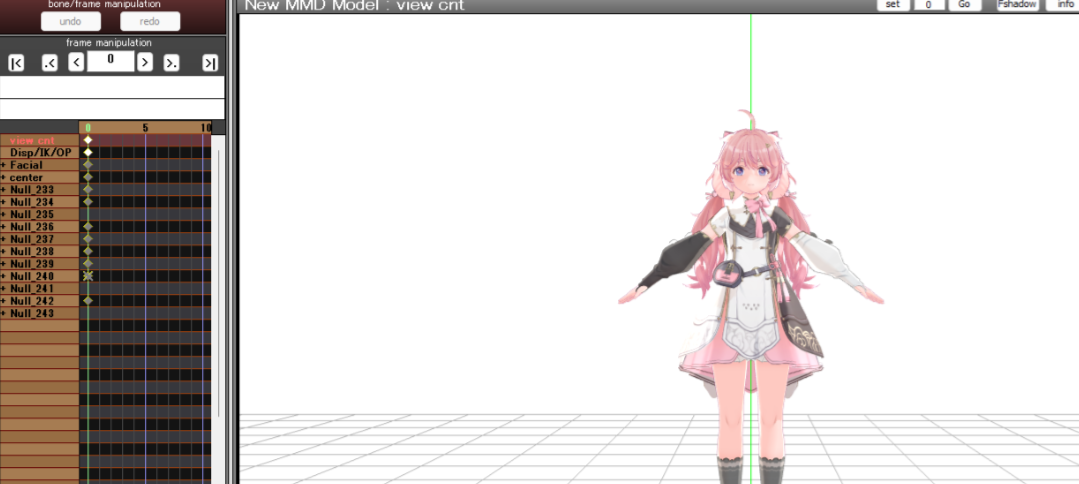
Task: Step back one frame (<)
Action: [76, 63]
